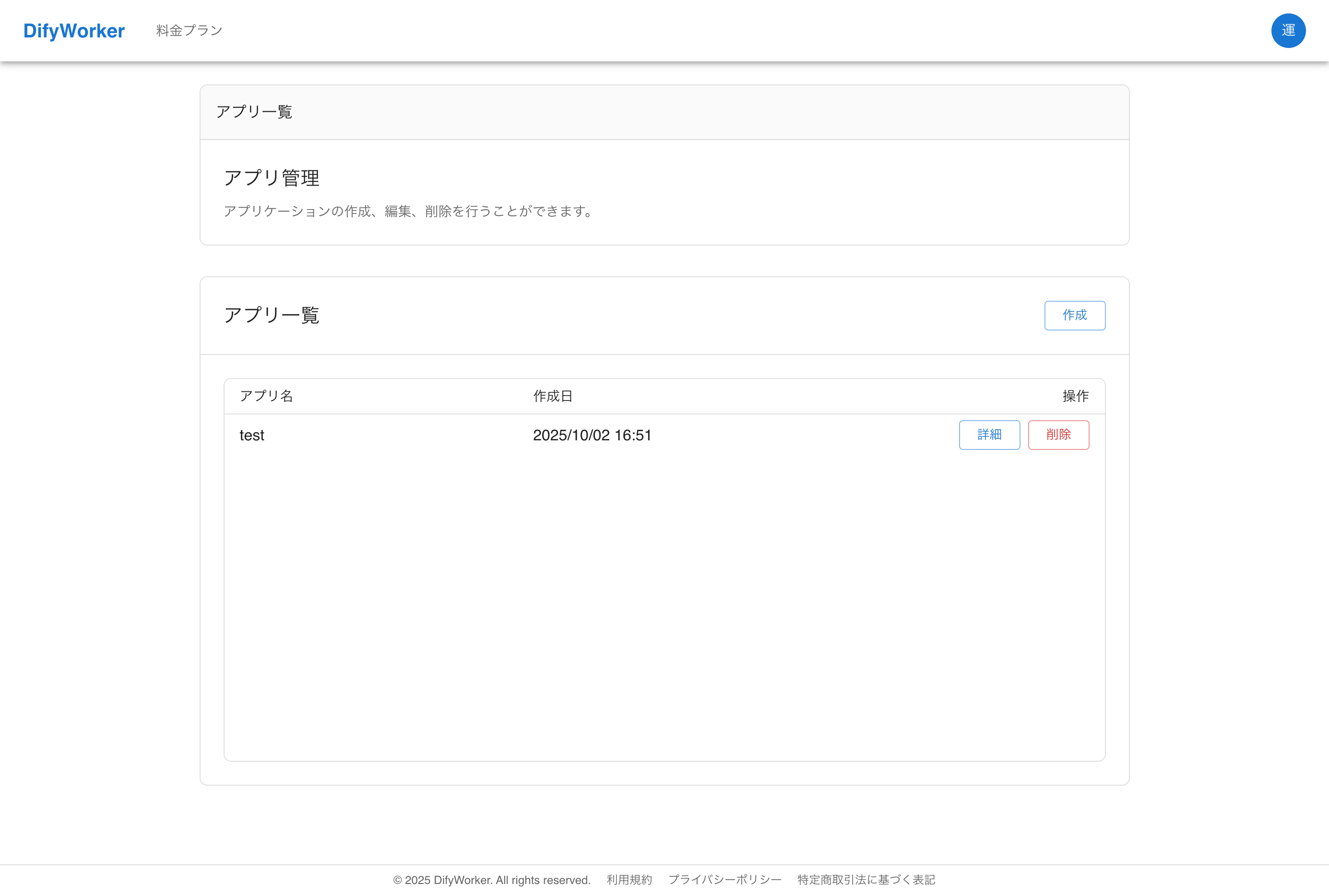This screenshot has width=1329, height=896.
Task: Open the プライバシーポリシー link
Action: (724, 879)
